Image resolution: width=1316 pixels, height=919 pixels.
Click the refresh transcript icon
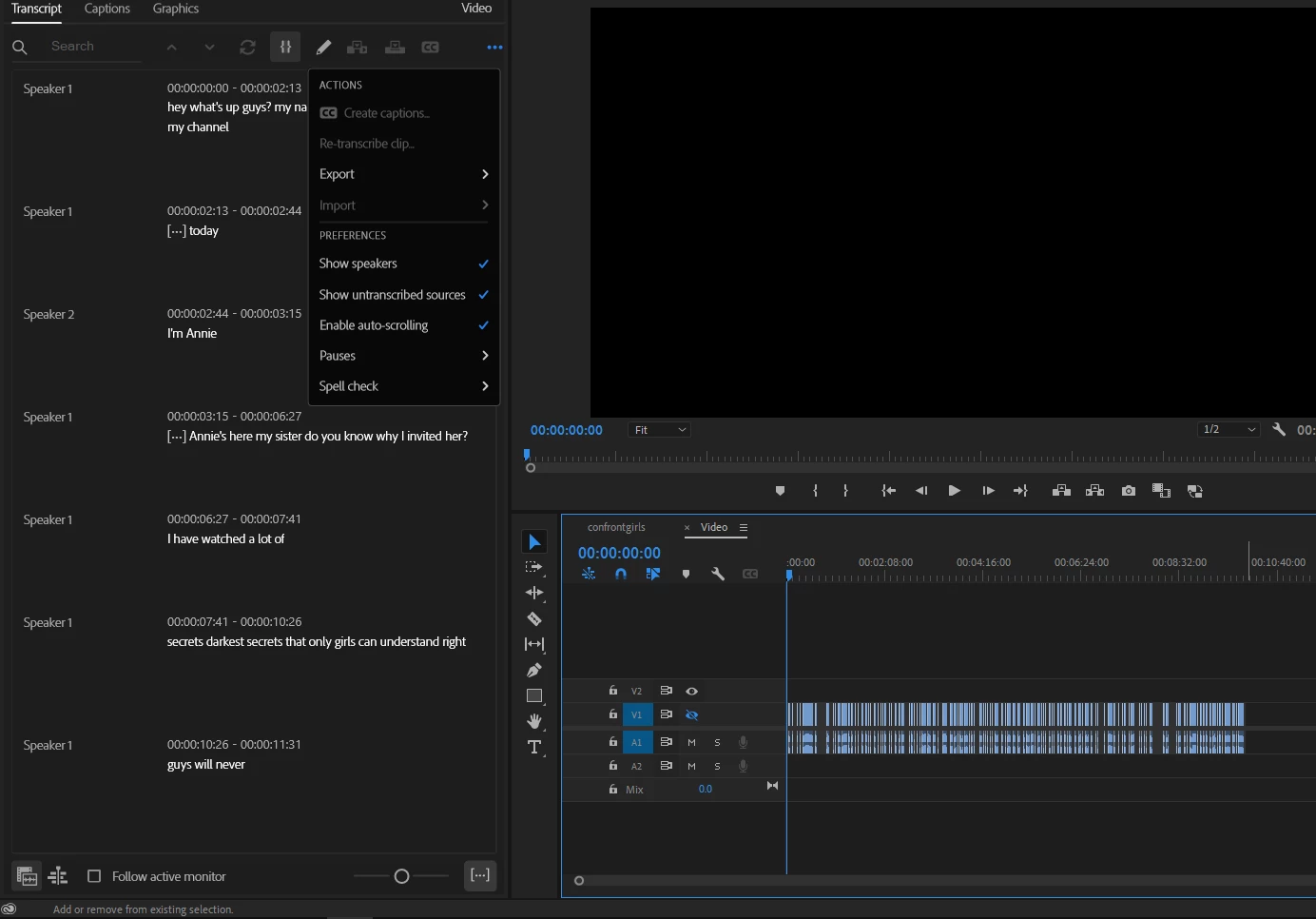click(x=248, y=47)
